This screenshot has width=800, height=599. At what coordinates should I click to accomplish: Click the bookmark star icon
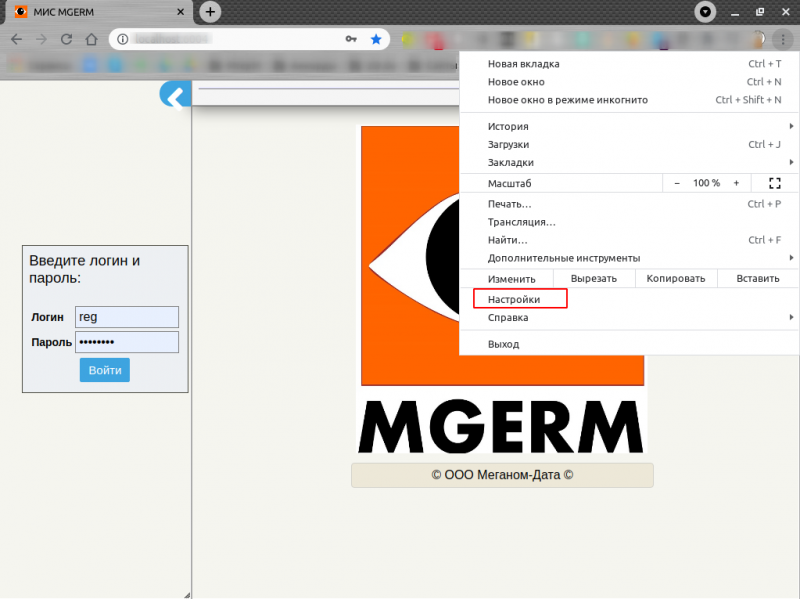(x=376, y=39)
